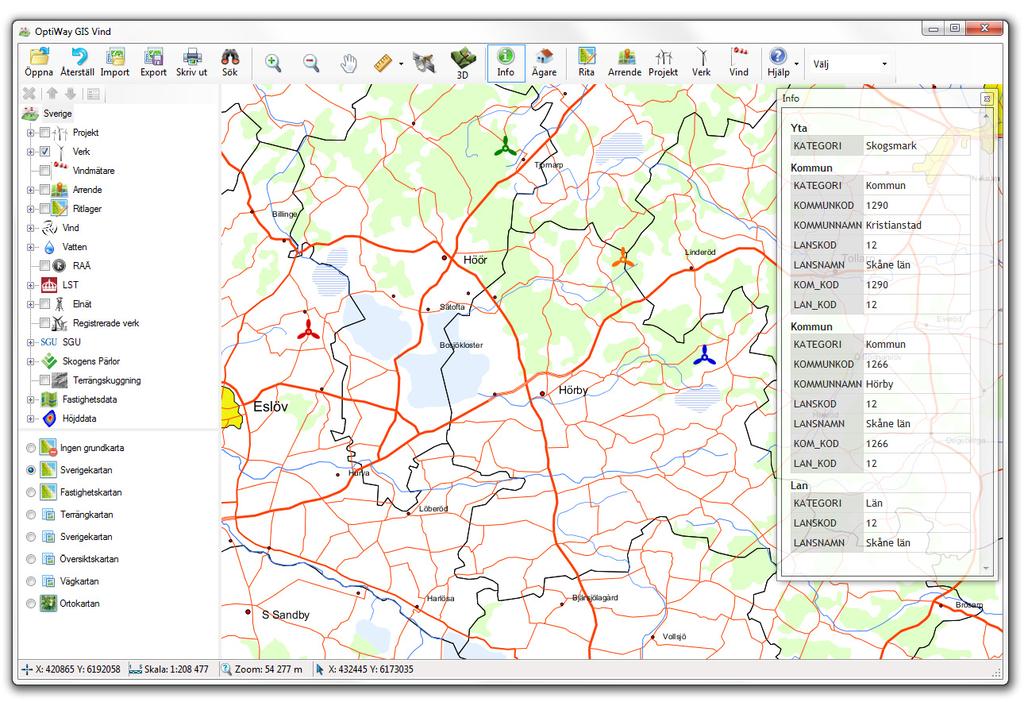
Task: Expand the SGU tree node
Action: [x=30, y=342]
